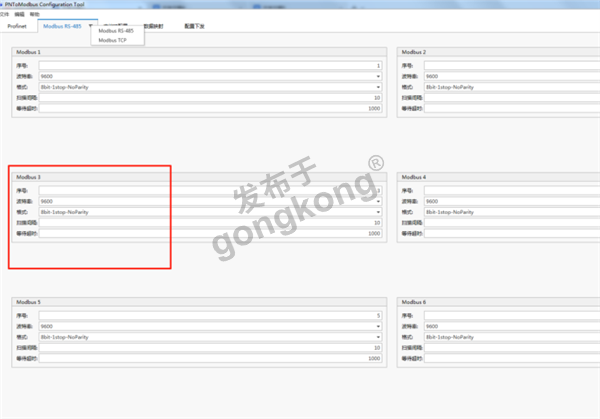Open the Modbus 2 baud rate 9600 combo box
This screenshot has width=600, height=419.
(x=512, y=76)
